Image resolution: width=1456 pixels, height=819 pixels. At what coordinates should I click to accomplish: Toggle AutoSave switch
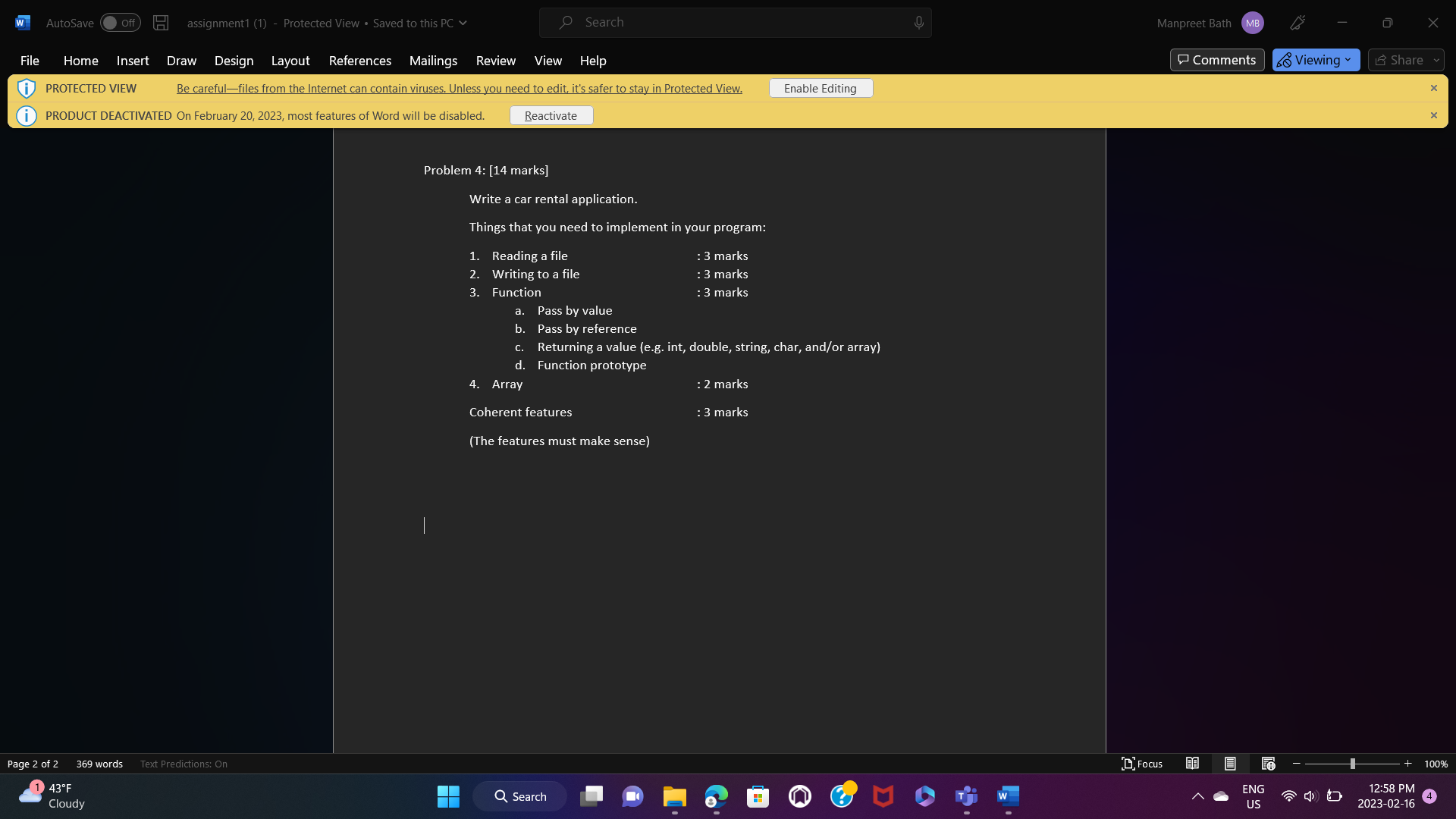(120, 23)
